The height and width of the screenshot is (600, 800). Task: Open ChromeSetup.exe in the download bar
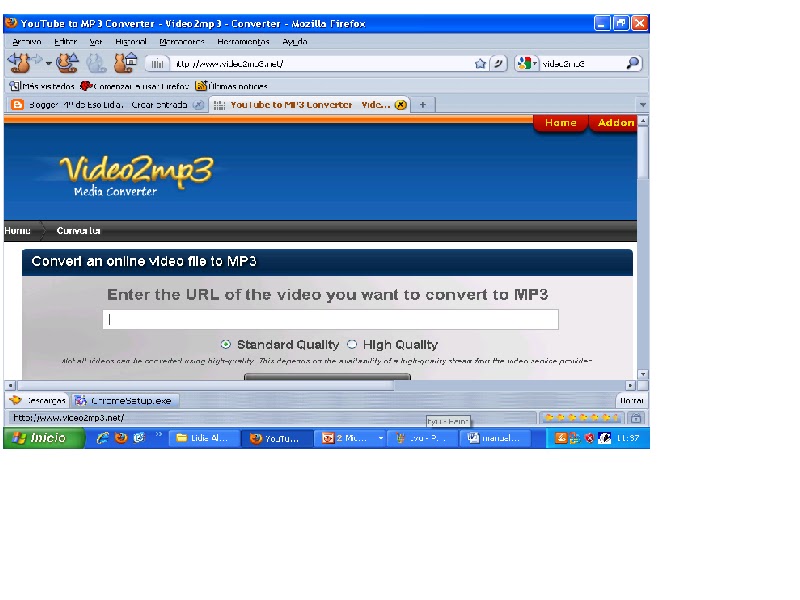[x=124, y=401]
